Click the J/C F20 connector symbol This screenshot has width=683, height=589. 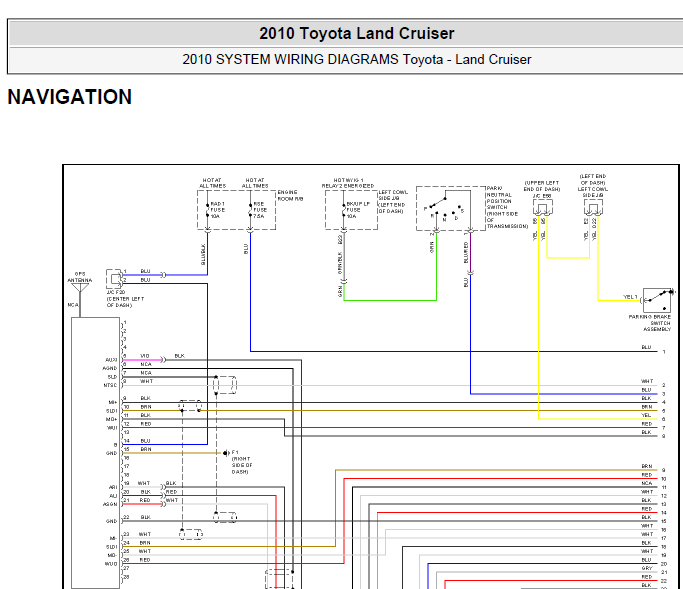(115, 278)
